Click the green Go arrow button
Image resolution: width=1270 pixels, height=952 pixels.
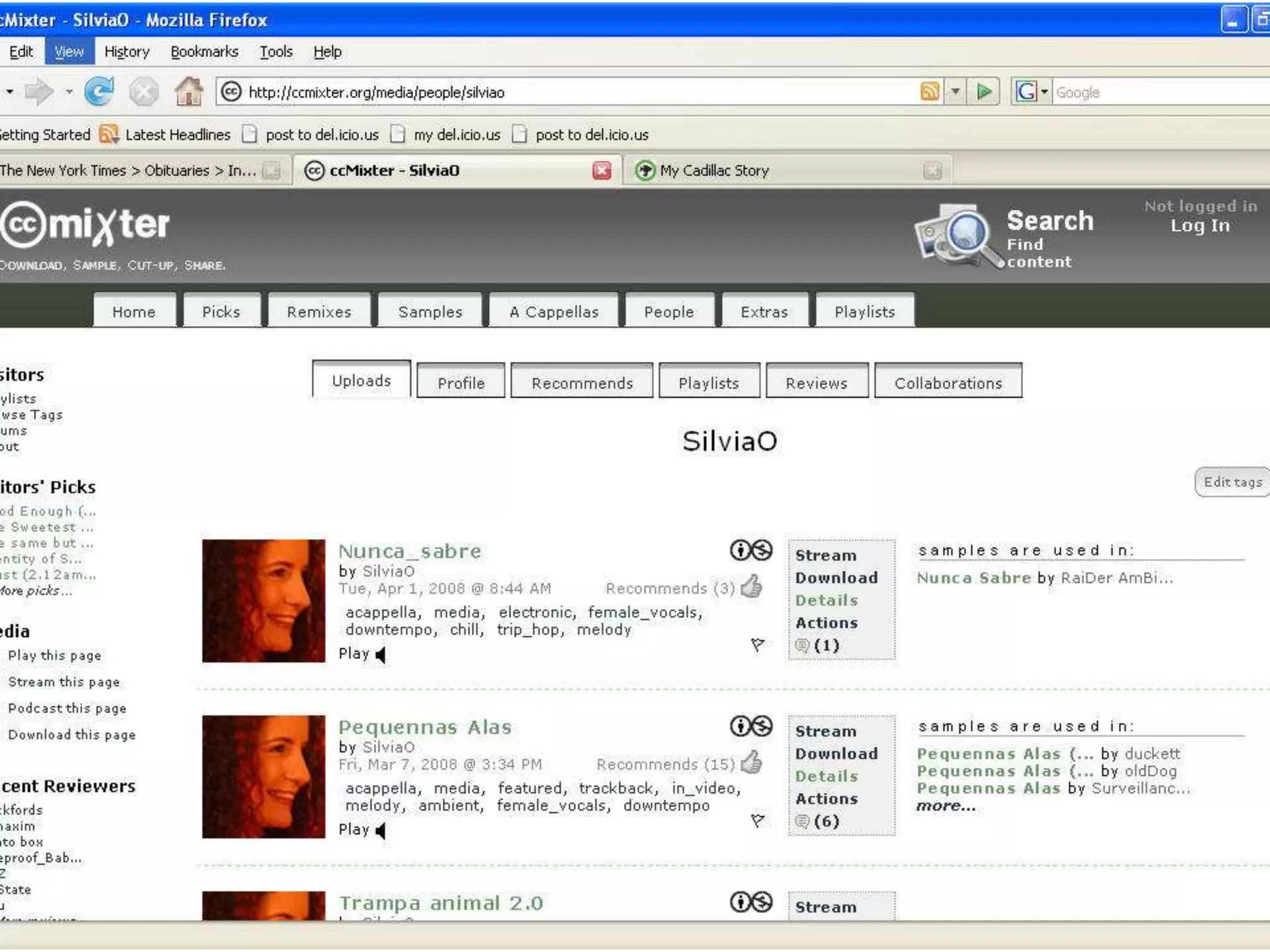click(984, 92)
